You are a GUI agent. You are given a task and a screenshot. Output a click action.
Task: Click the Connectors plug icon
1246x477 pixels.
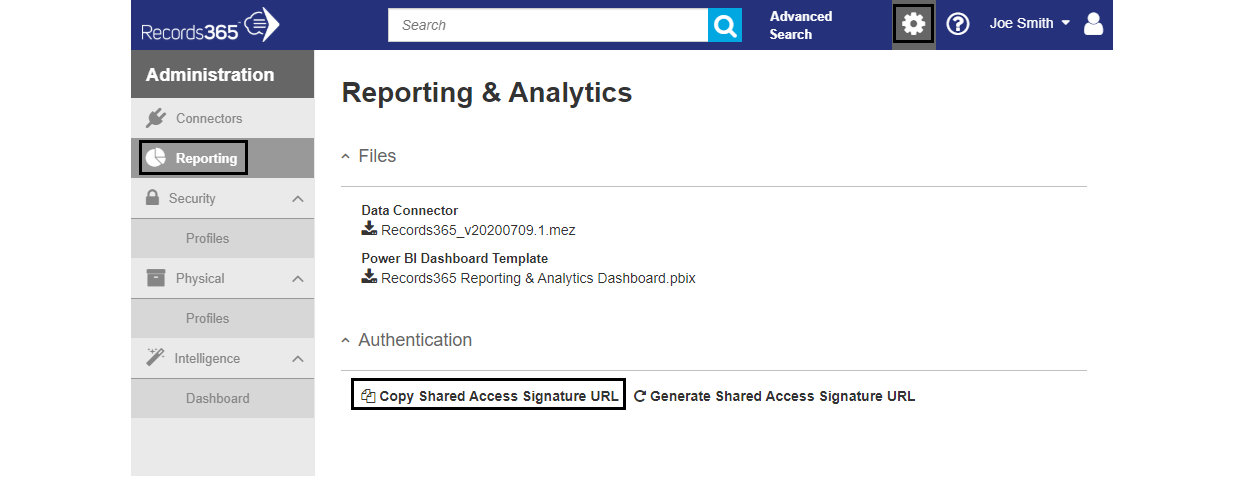tap(155, 118)
